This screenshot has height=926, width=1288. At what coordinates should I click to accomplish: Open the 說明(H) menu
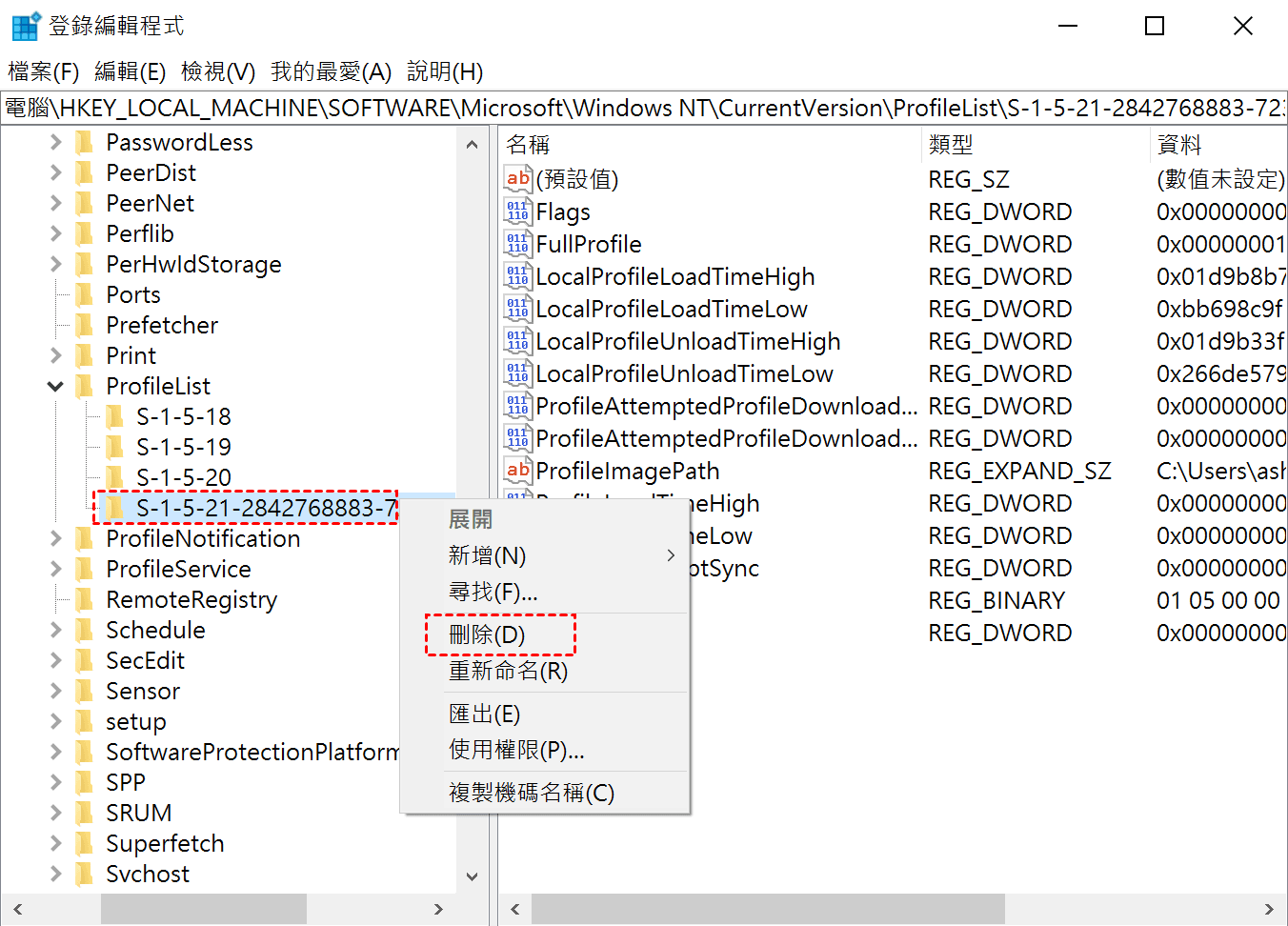[445, 71]
